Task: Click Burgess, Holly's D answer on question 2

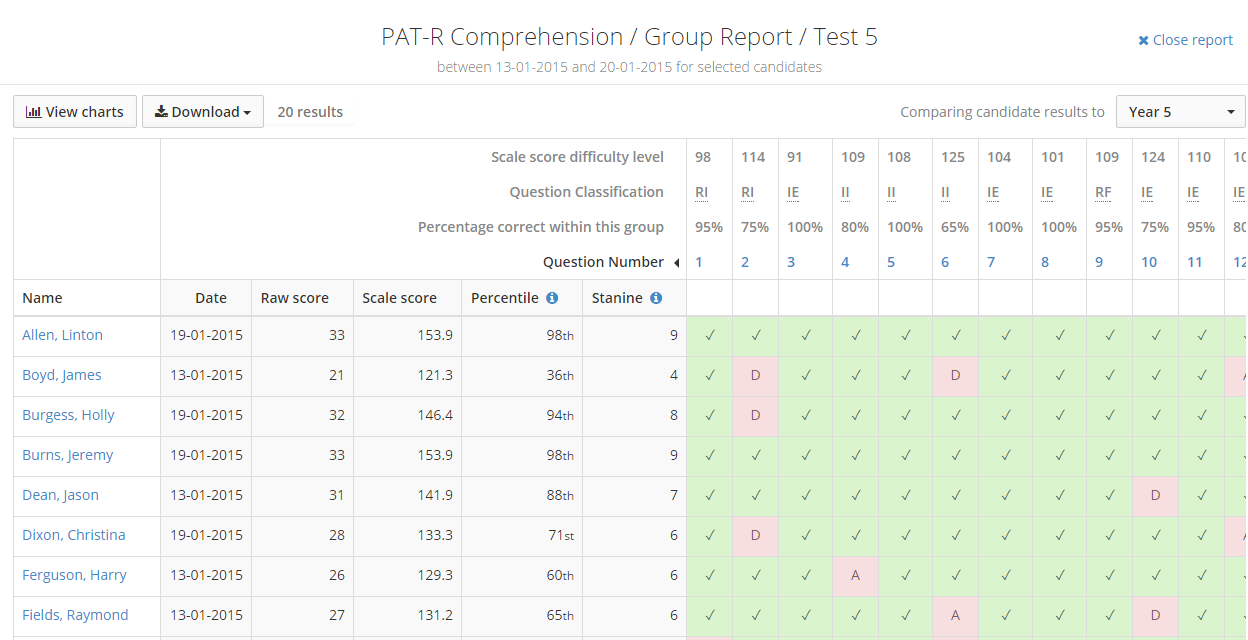Action: click(x=756, y=416)
